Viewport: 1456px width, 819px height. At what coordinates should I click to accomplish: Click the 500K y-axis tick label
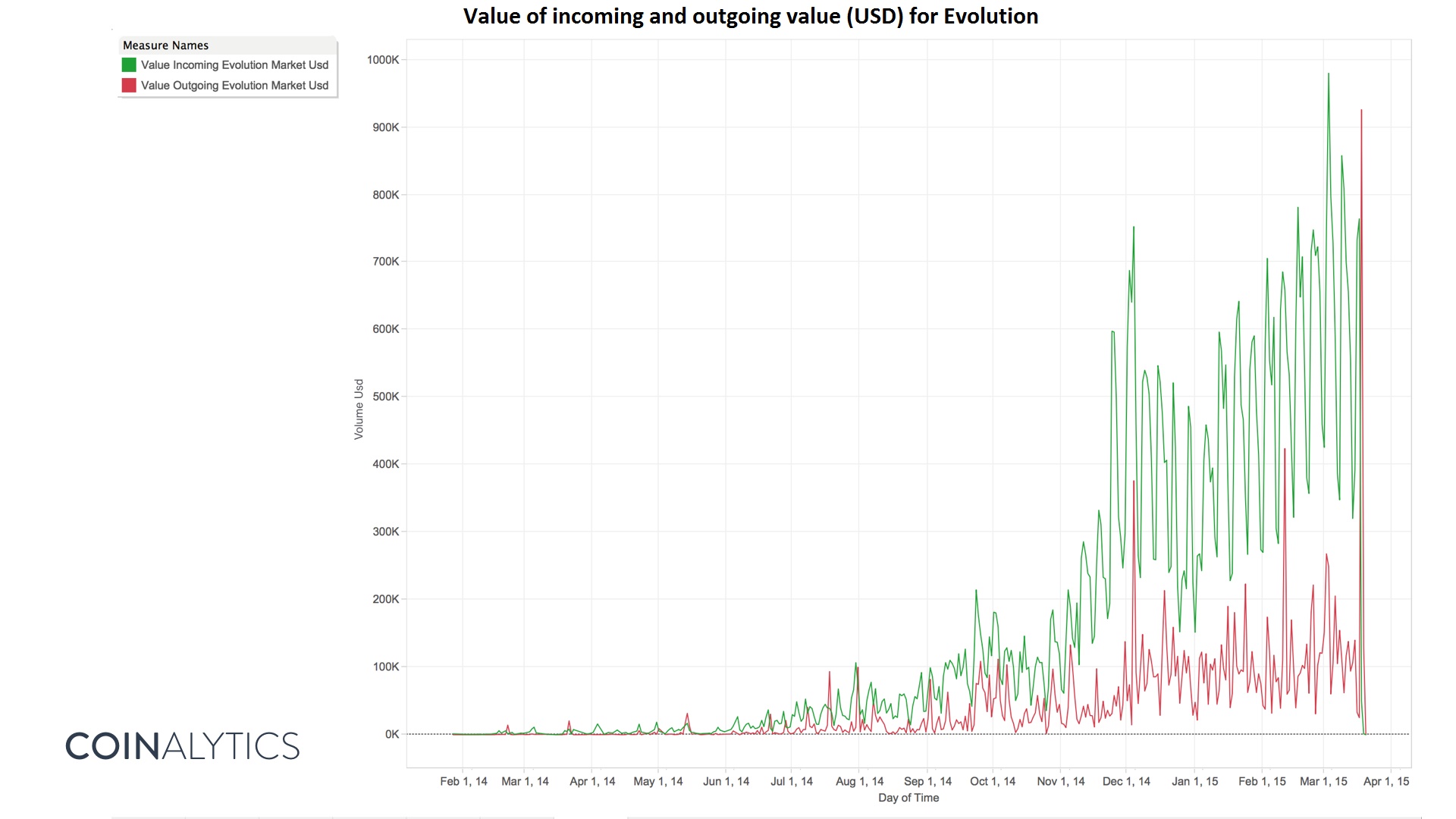click(x=385, y=397)
